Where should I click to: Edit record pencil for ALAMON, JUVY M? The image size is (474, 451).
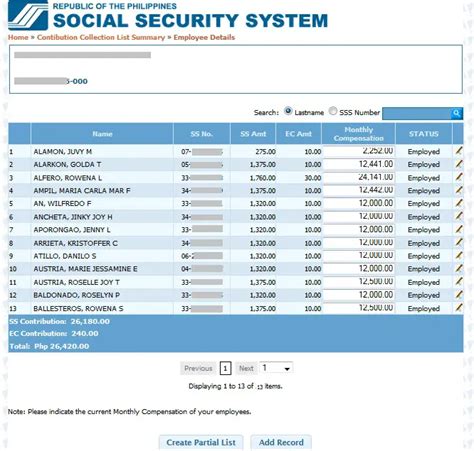coord(459,151)
